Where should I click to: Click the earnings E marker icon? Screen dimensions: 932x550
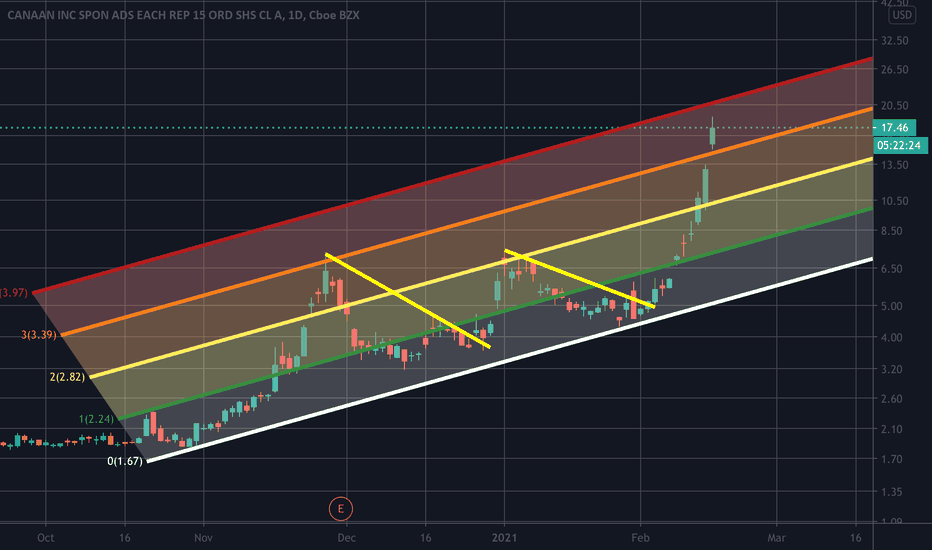click(x=341, y=508)
